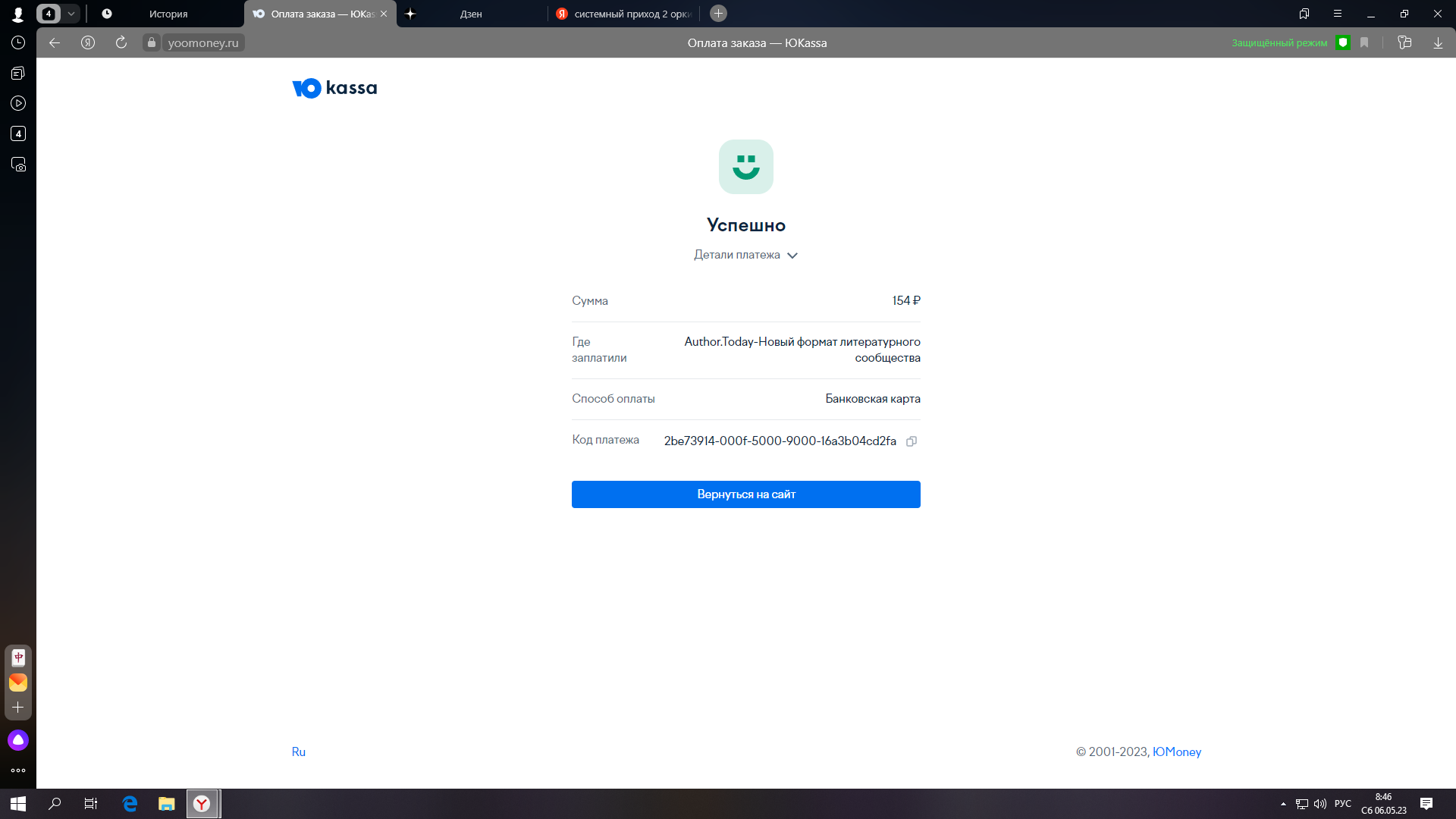Open the ЮMoney footer link
The image size is (1456, 819).
tap(1177, 752)
